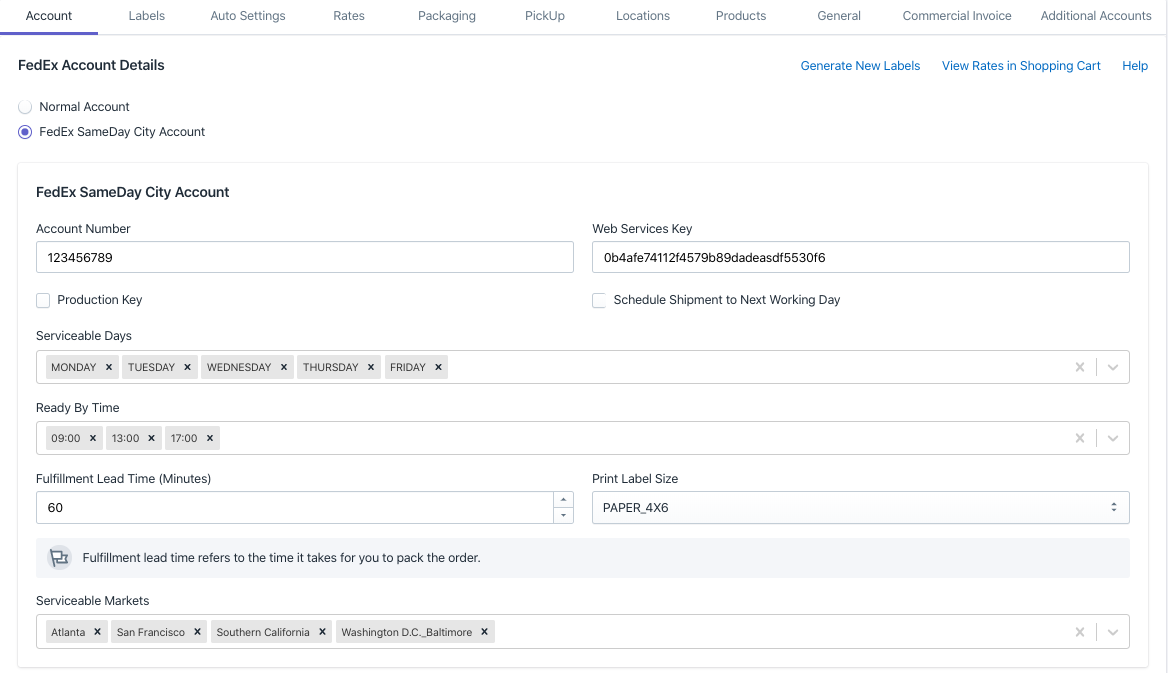Expand the Serviceable Markets dropdown arrow
Screen dimensions: 1168x673
1113,632
